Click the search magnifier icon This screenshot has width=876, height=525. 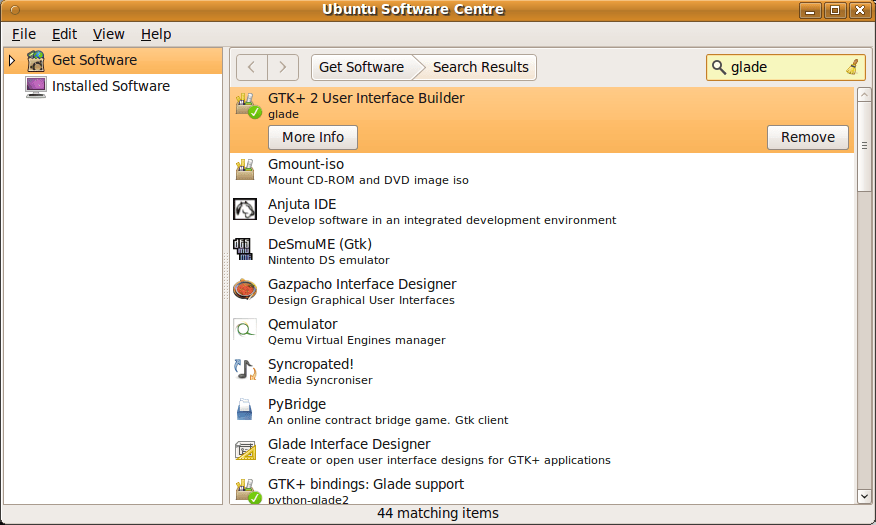pyautogui.click(x=718, y=68)
